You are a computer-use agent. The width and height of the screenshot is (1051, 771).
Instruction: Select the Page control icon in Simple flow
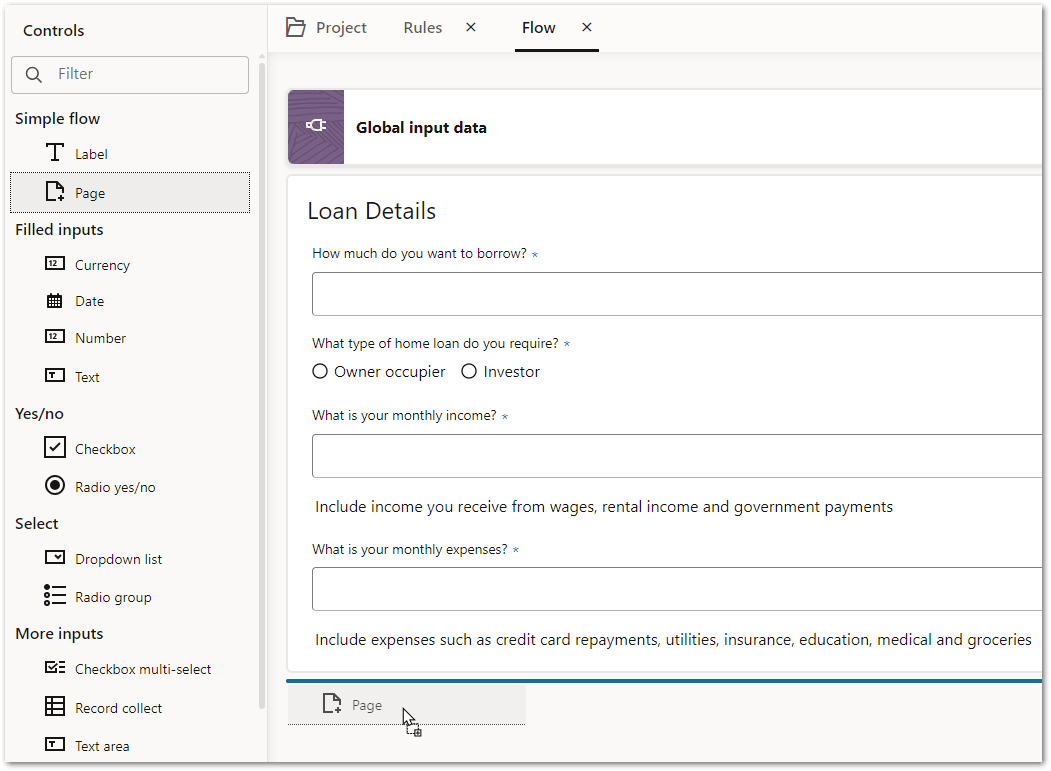pos(55,192)
